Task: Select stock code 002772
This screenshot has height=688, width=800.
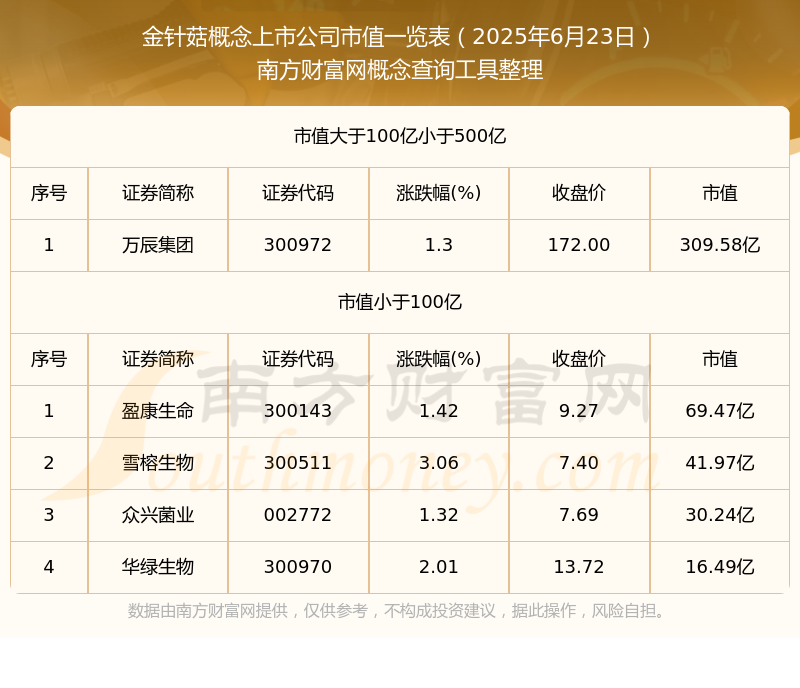Action: tap(298, 515)
